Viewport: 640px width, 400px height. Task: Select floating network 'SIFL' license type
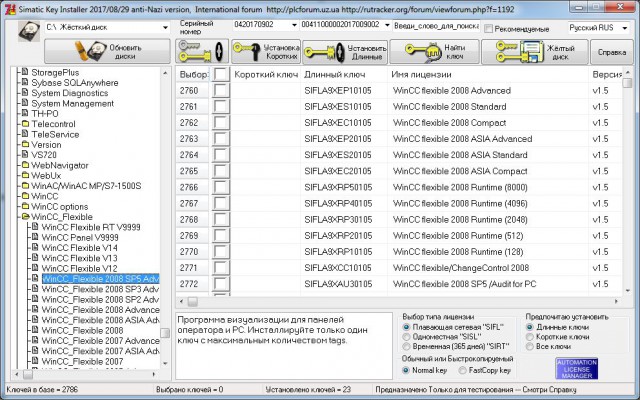click(406, 327)
